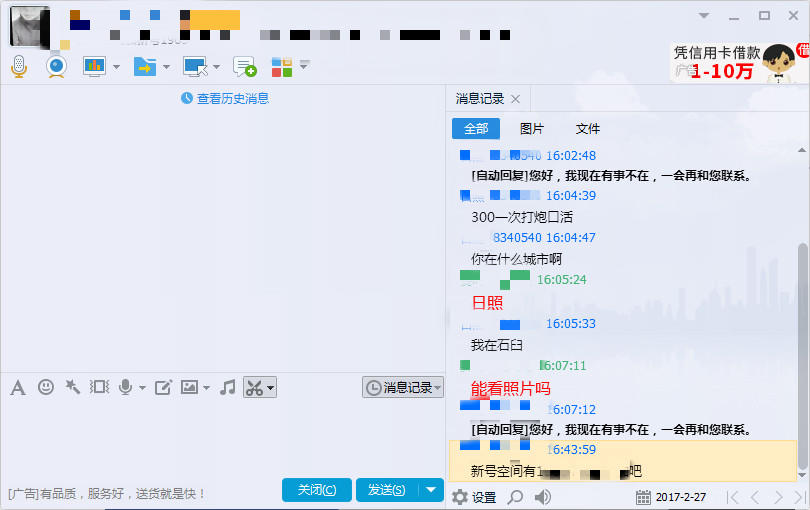
Task: Open the screenshot scissors dropdown arrow
Action: click(270, 387)
